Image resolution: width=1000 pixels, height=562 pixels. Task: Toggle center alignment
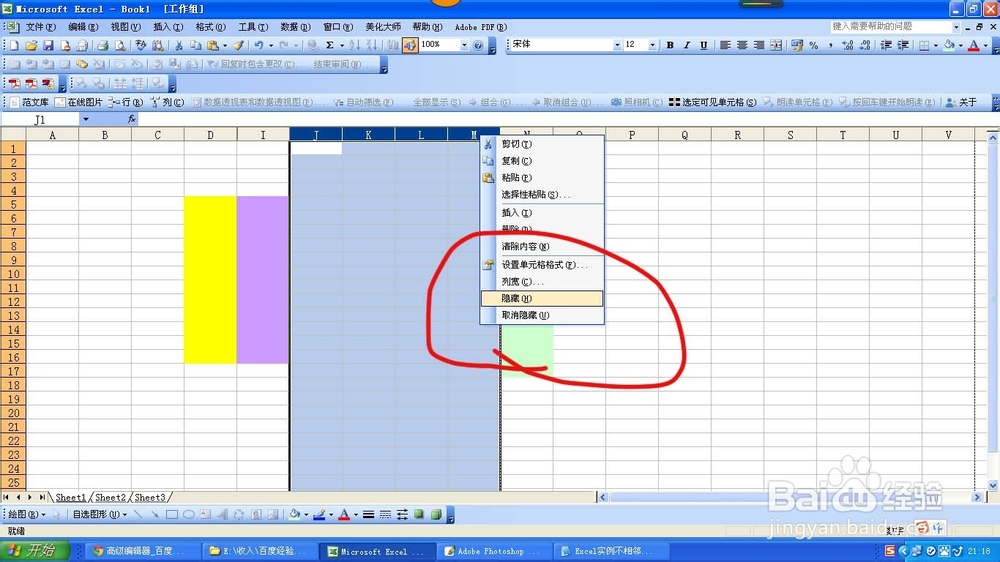pyautogui.click(x=742, y=45)
